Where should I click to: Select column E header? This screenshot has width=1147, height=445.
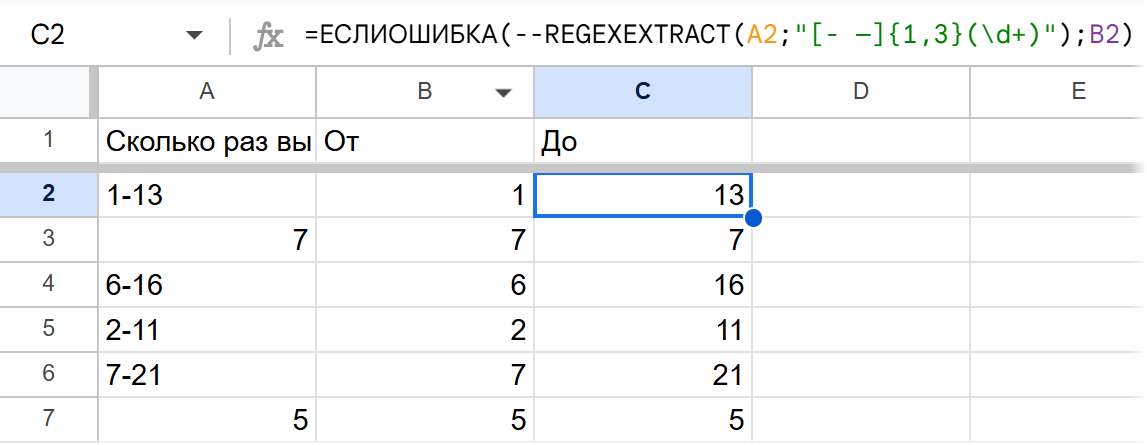tap(1078, 91)
